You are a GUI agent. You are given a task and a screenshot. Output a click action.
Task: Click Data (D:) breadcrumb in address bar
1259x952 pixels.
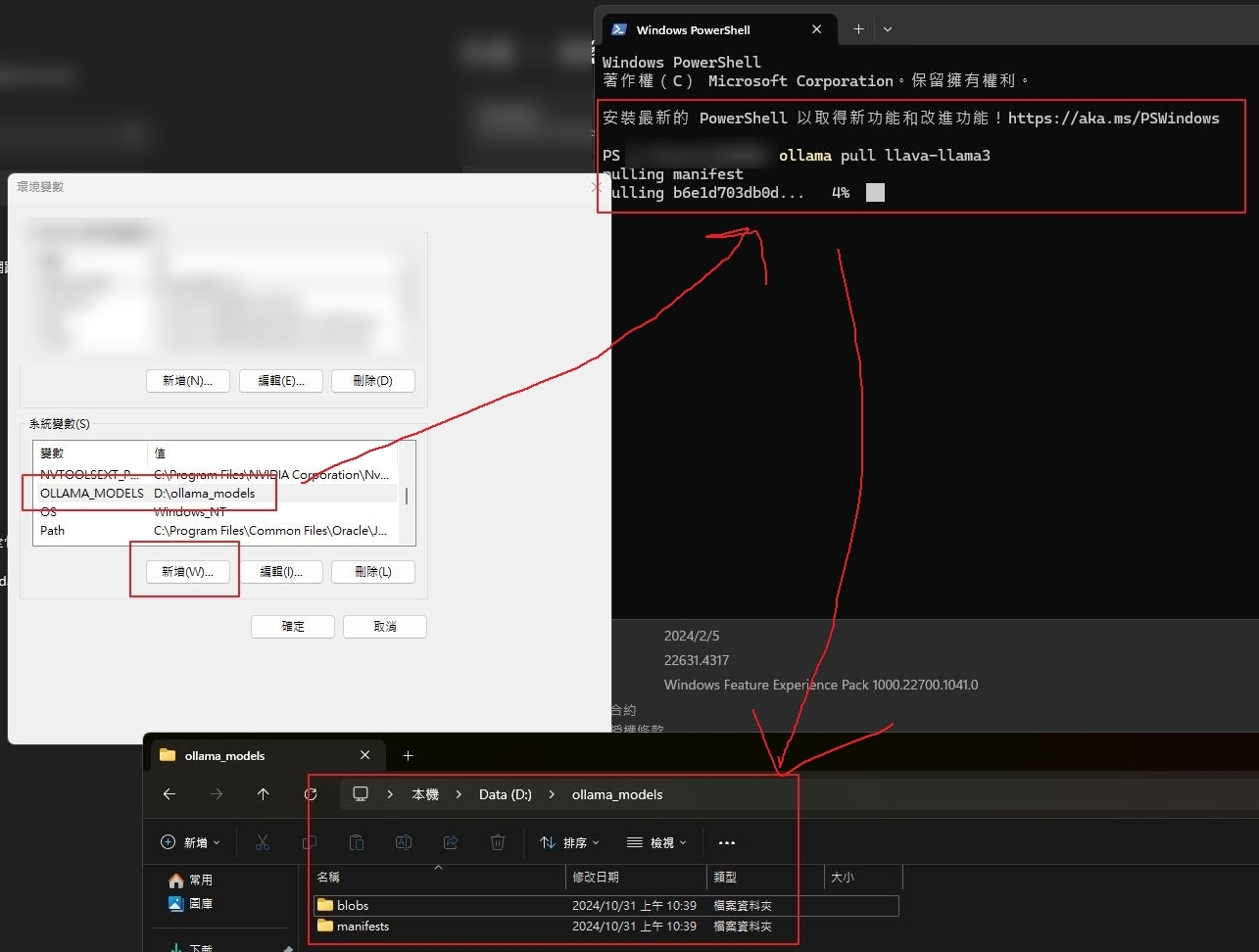[x=506, y=794]
